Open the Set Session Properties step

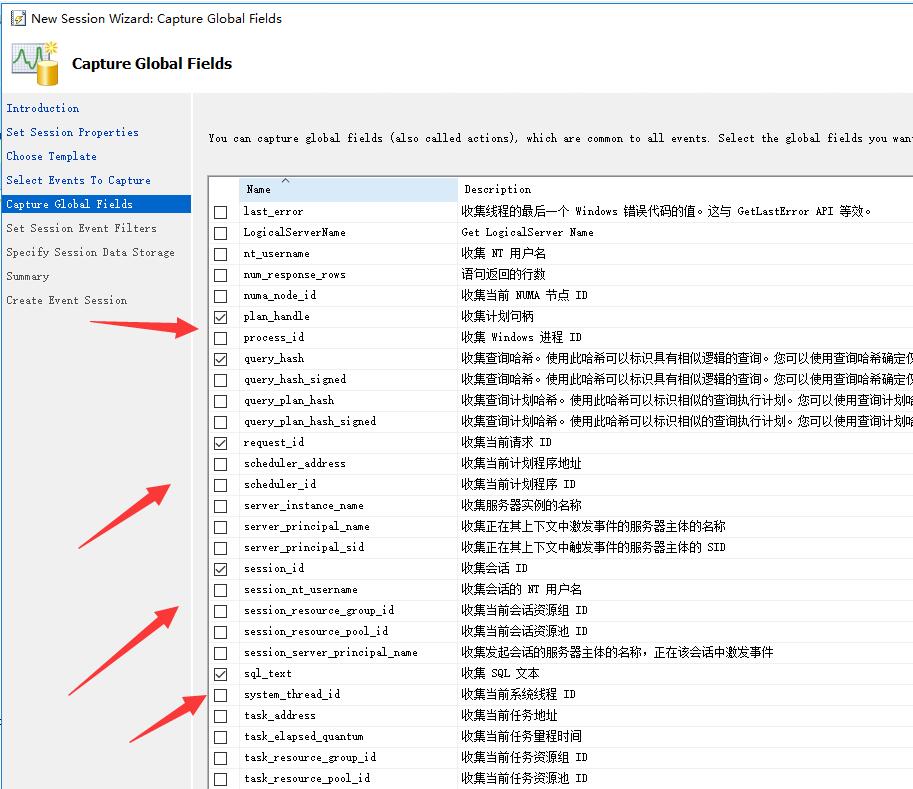pos(73,132)
